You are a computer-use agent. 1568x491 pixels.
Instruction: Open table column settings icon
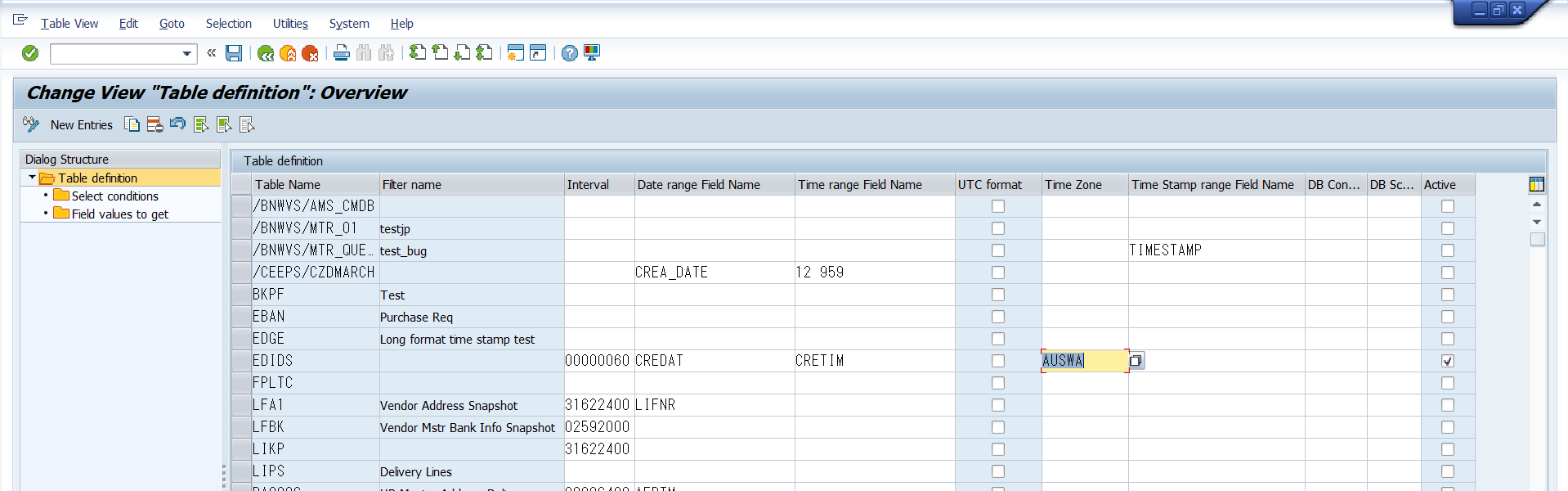(1536, 185)
